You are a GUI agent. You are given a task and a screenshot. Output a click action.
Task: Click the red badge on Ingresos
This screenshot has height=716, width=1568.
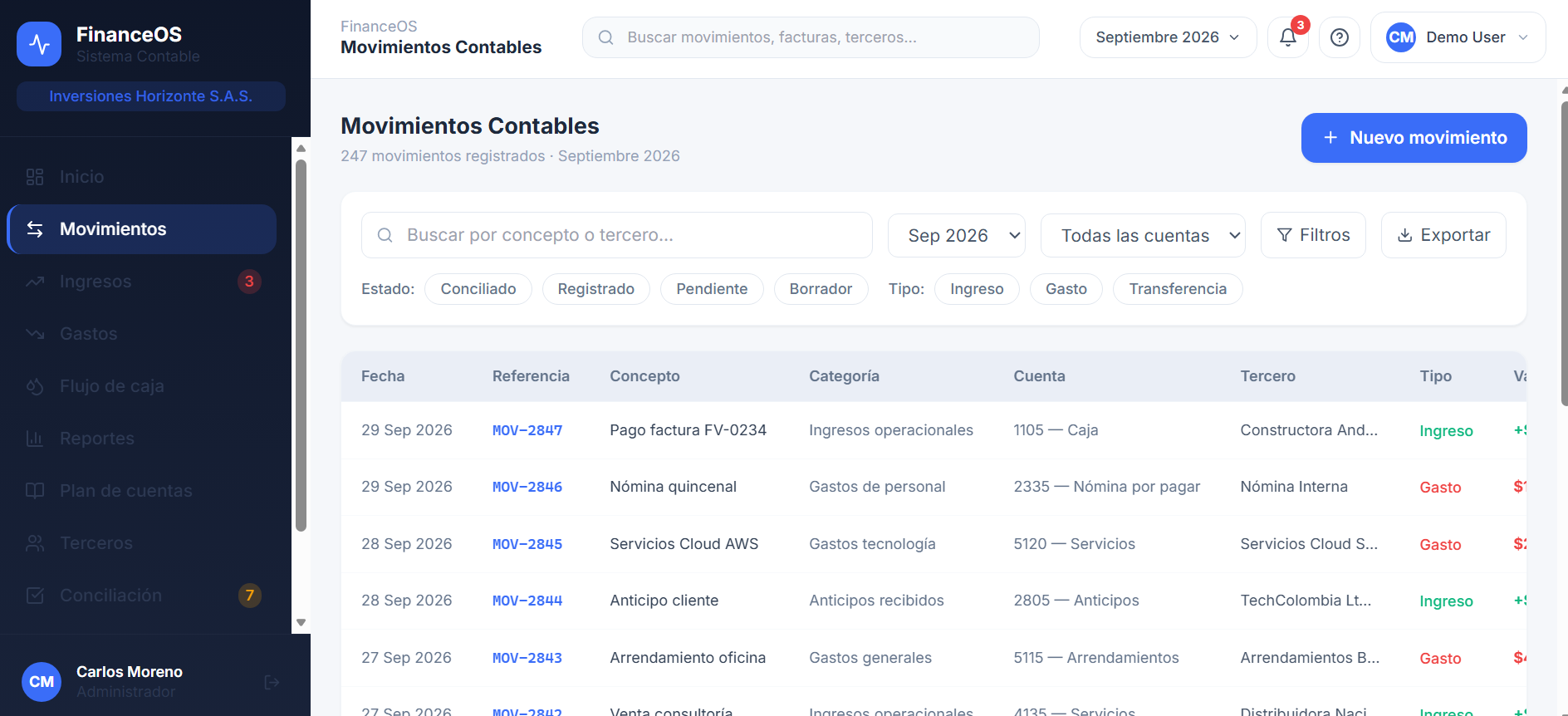(249, 282)
